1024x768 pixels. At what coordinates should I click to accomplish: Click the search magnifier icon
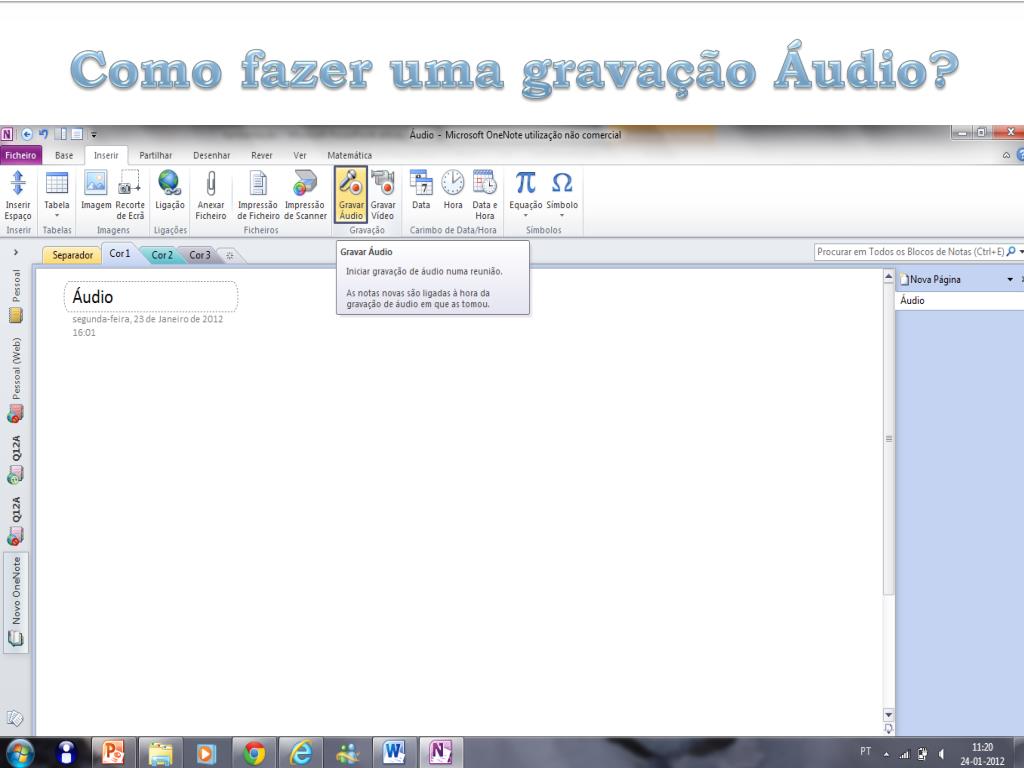tap(1011, 251)
